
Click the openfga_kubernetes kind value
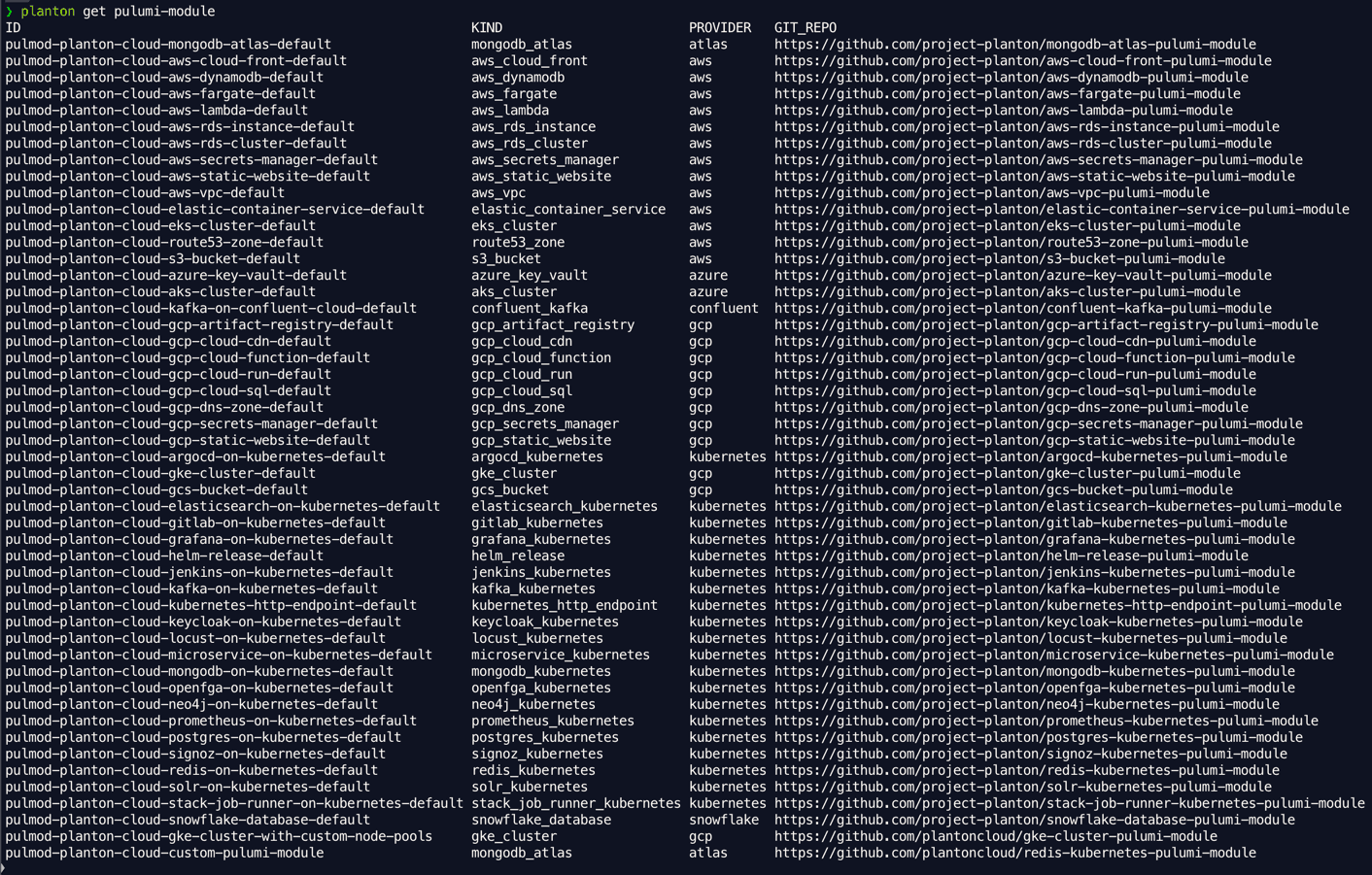(x=541, y=688)
